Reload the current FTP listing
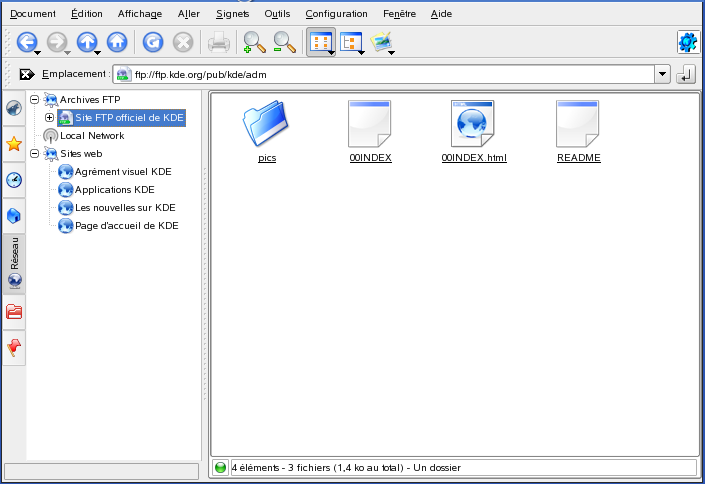705x485 pixels. click(153, 42)
